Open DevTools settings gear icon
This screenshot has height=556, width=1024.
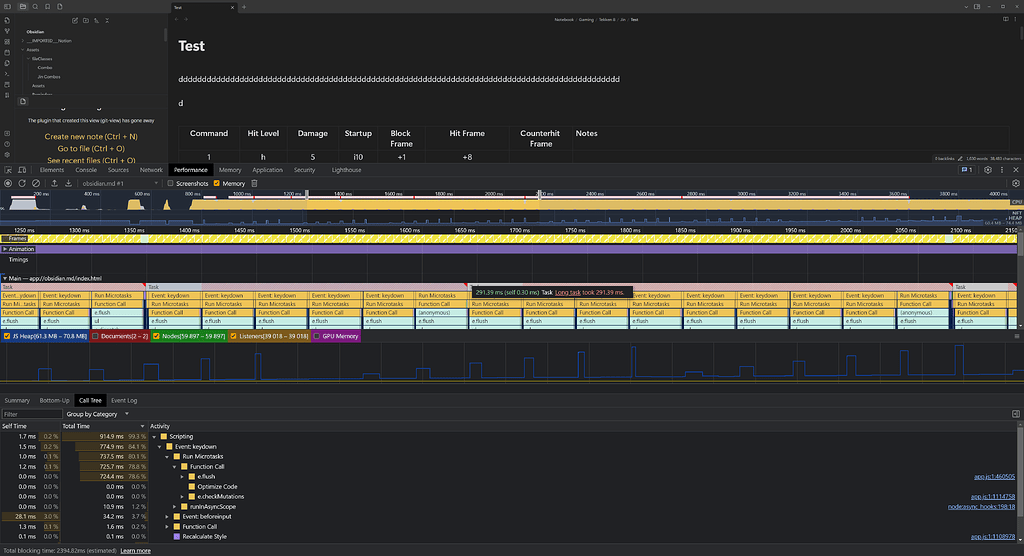(x=987, y=170)
